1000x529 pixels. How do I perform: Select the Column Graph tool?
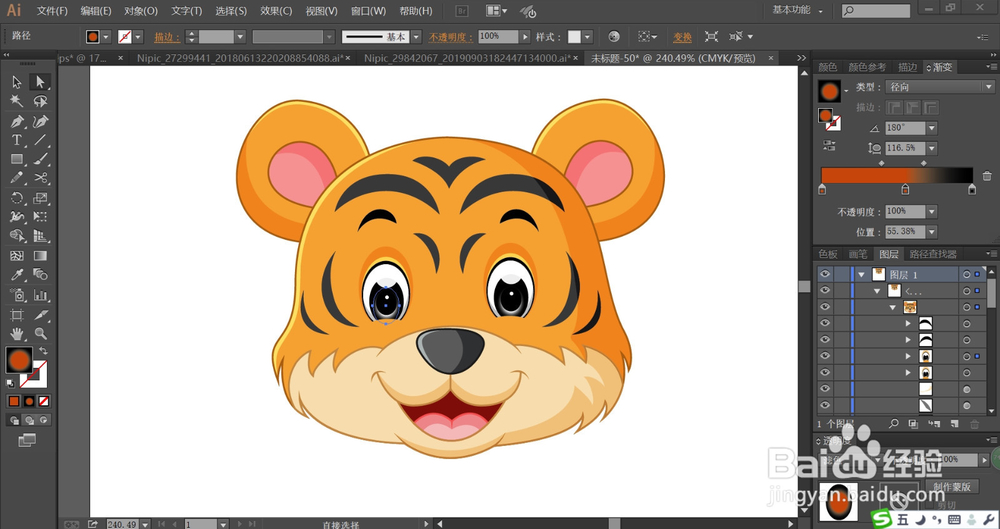[40, 295]
